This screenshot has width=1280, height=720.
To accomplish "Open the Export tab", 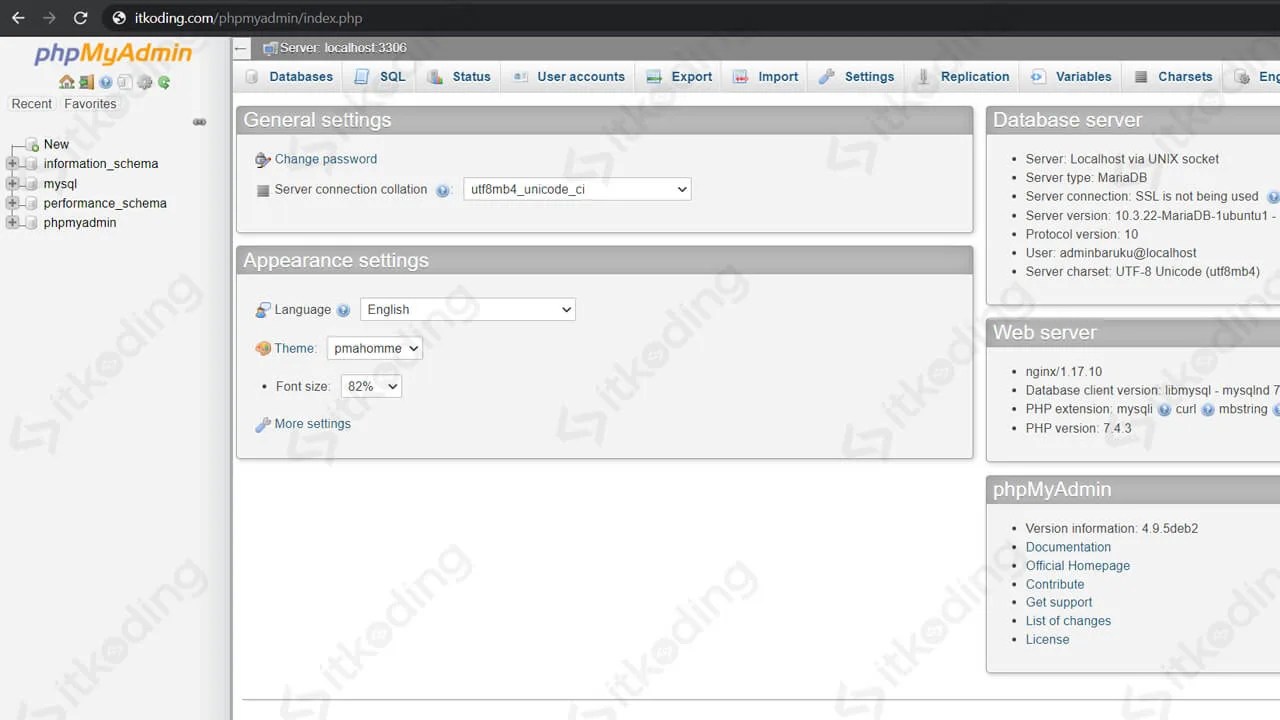I will [x=691, y=76].
